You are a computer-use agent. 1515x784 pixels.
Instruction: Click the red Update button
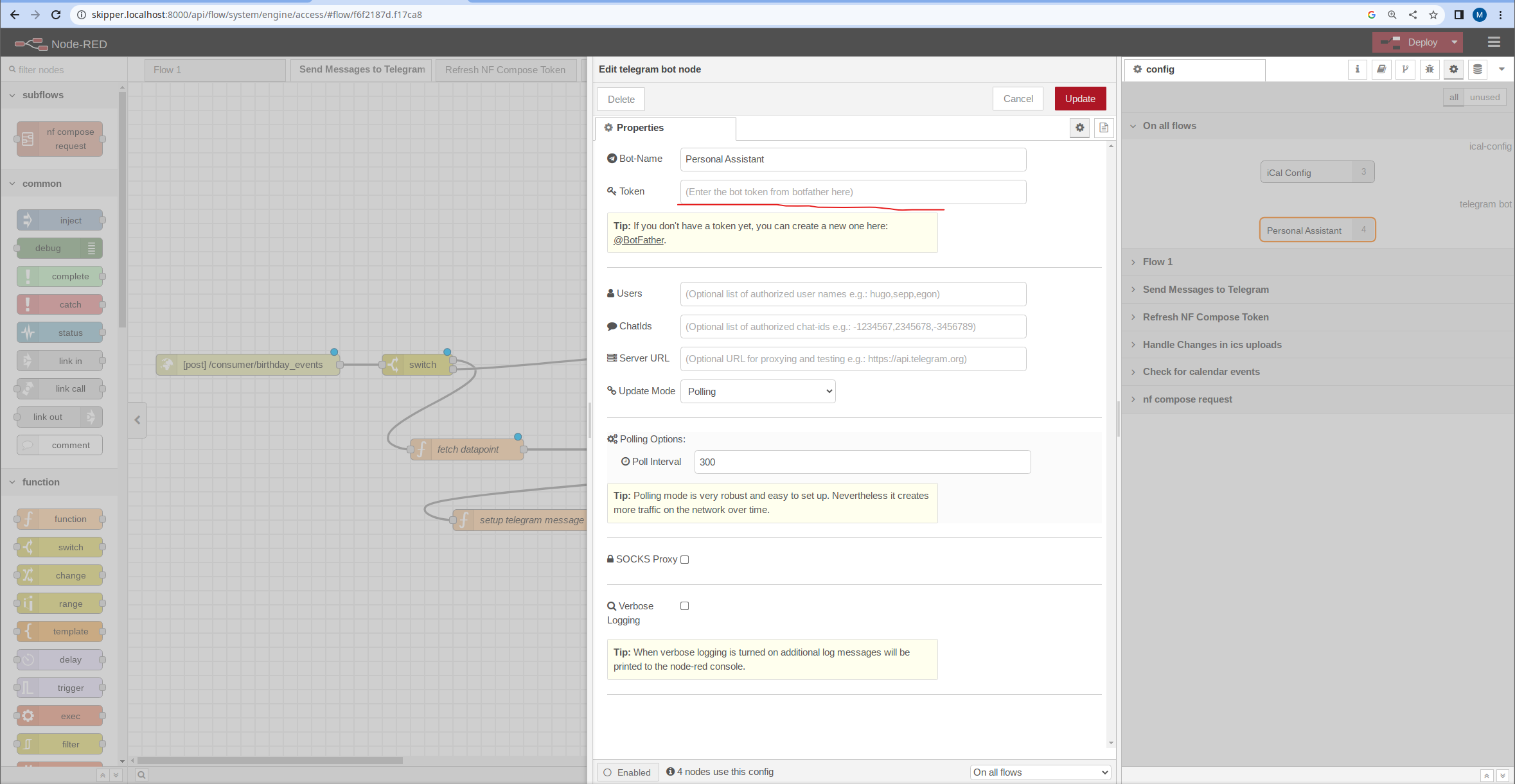point(1080,99)
